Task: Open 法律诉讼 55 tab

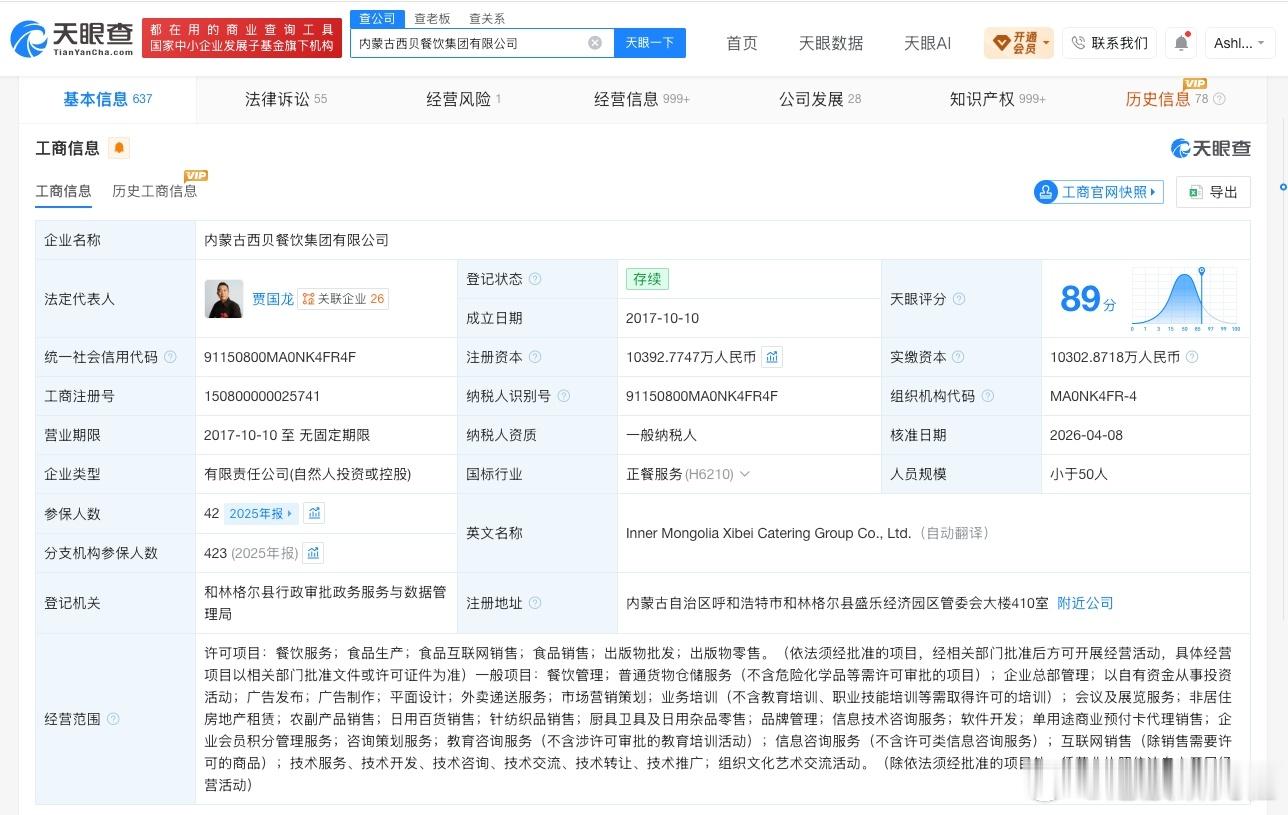Action: 286,99
